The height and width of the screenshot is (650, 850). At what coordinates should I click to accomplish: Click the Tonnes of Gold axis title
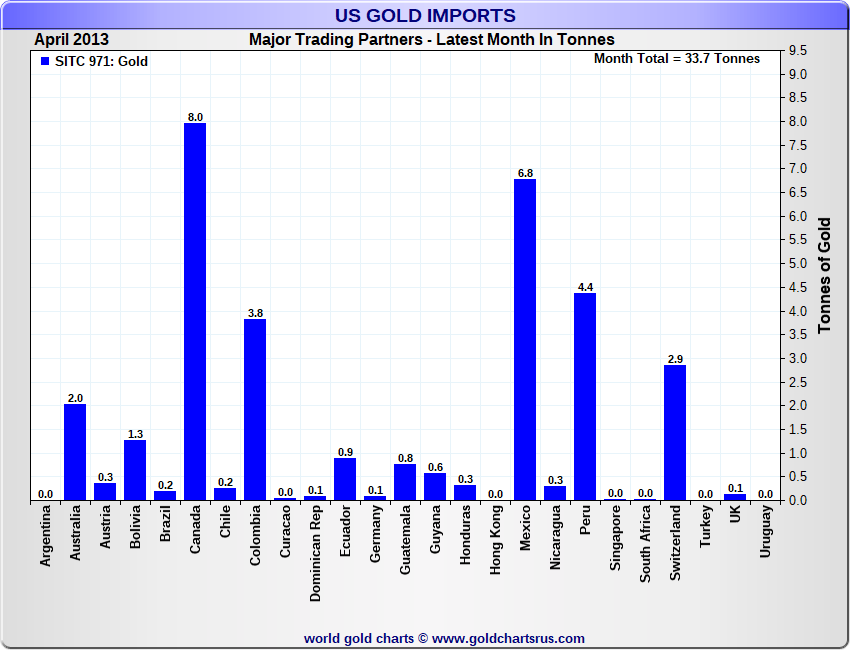click(x=825, y=275)
